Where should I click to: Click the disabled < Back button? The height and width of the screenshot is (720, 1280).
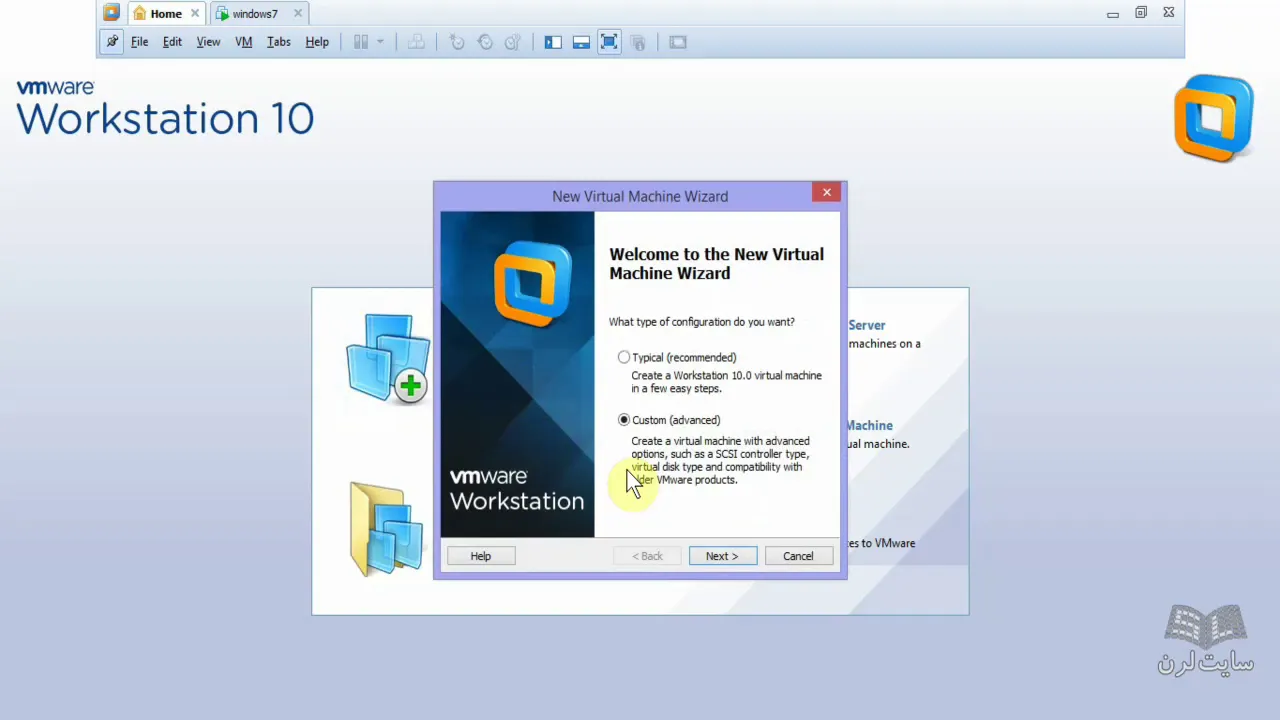[x=647, y=556]
